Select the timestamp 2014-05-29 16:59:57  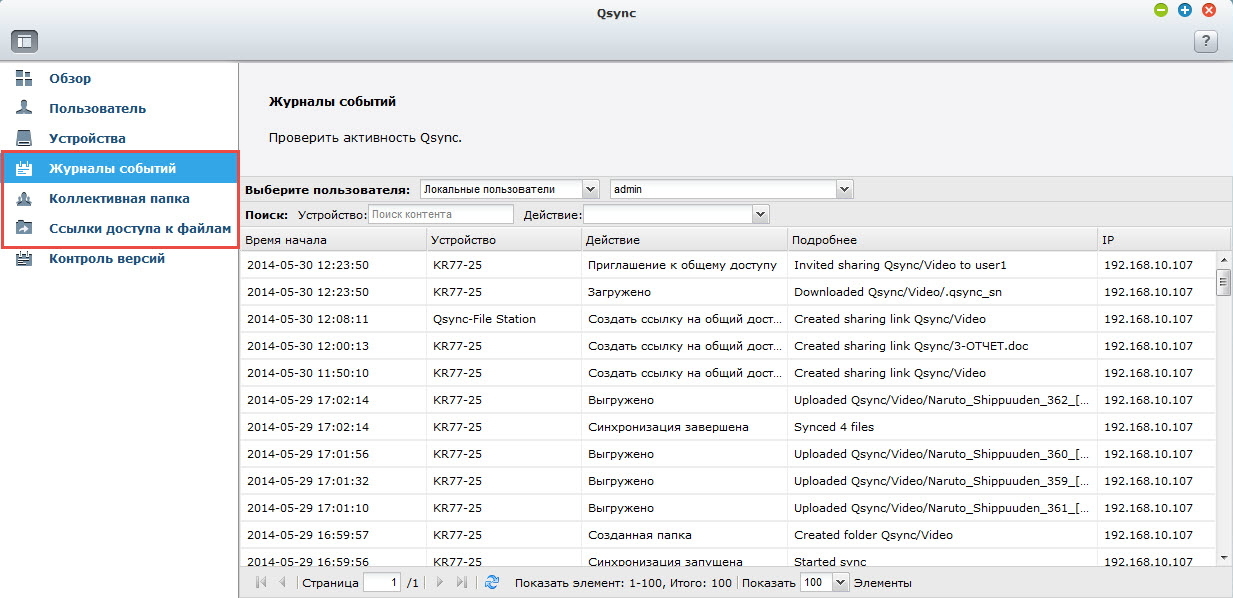tap(308, 535)
